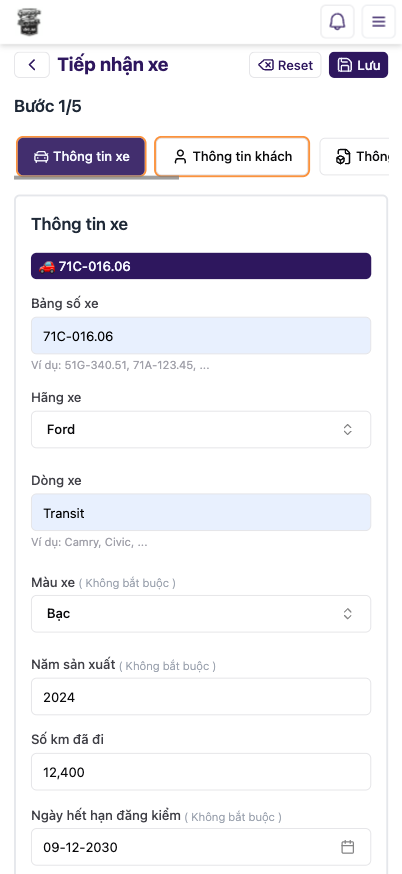This screenshot has height=874, width=402.
Task: Open the Màu xe Bạc dropdown
Action: [x=201, y=614]
